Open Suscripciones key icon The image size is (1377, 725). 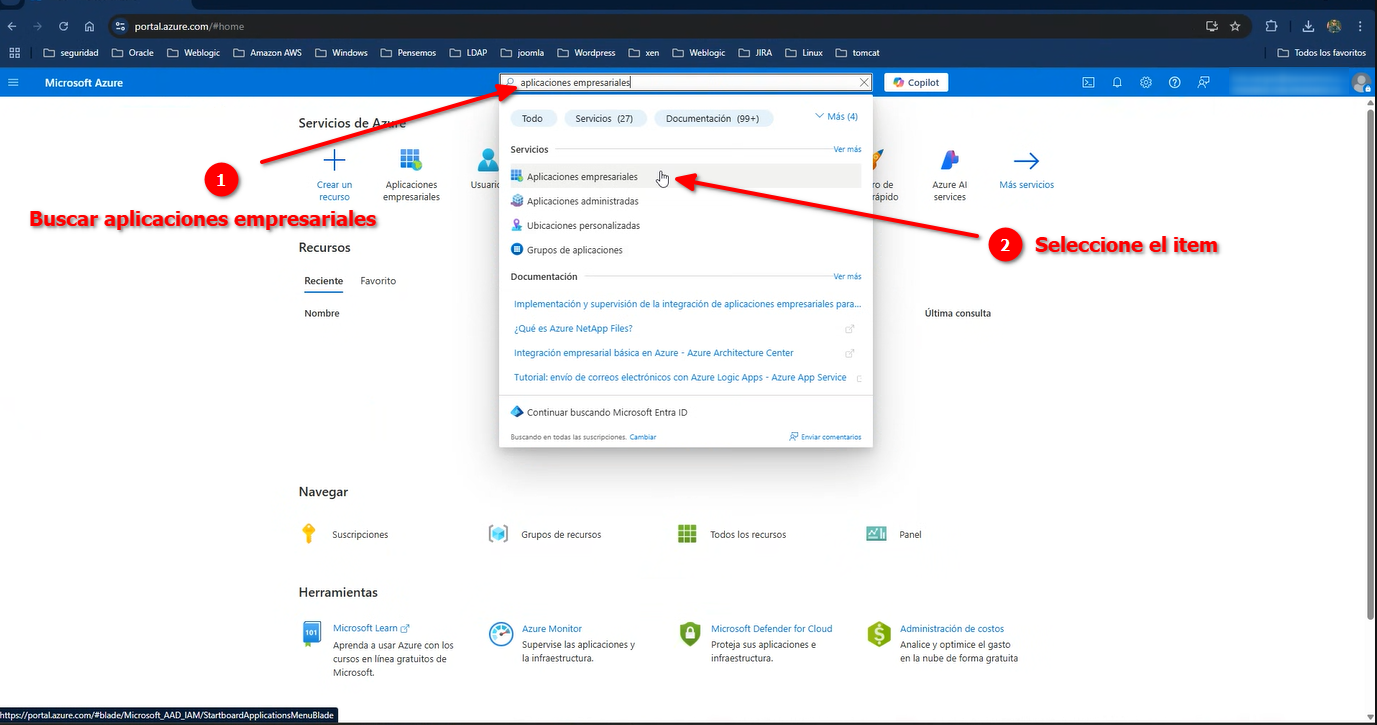click(x=309, y=534)
